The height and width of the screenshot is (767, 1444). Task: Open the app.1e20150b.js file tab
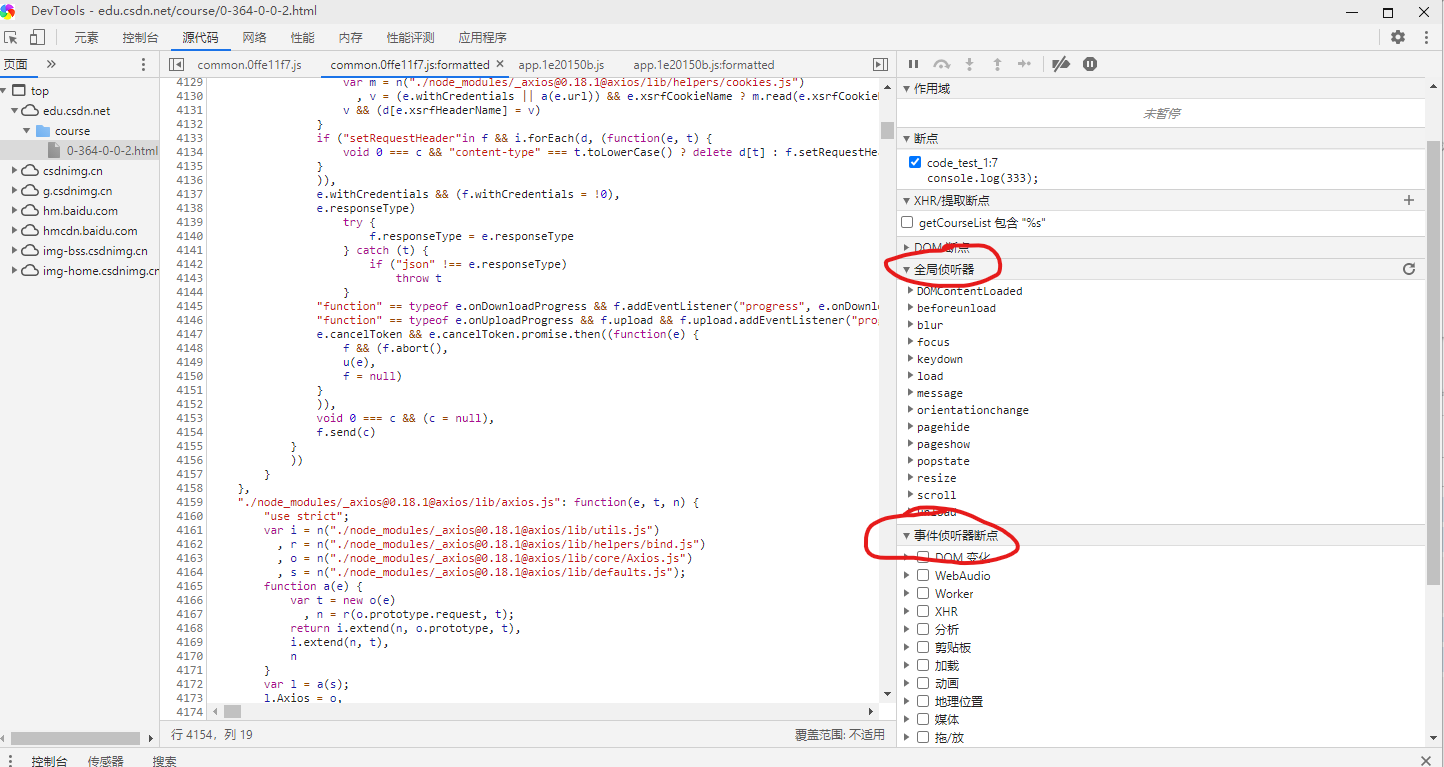[561, 65]
